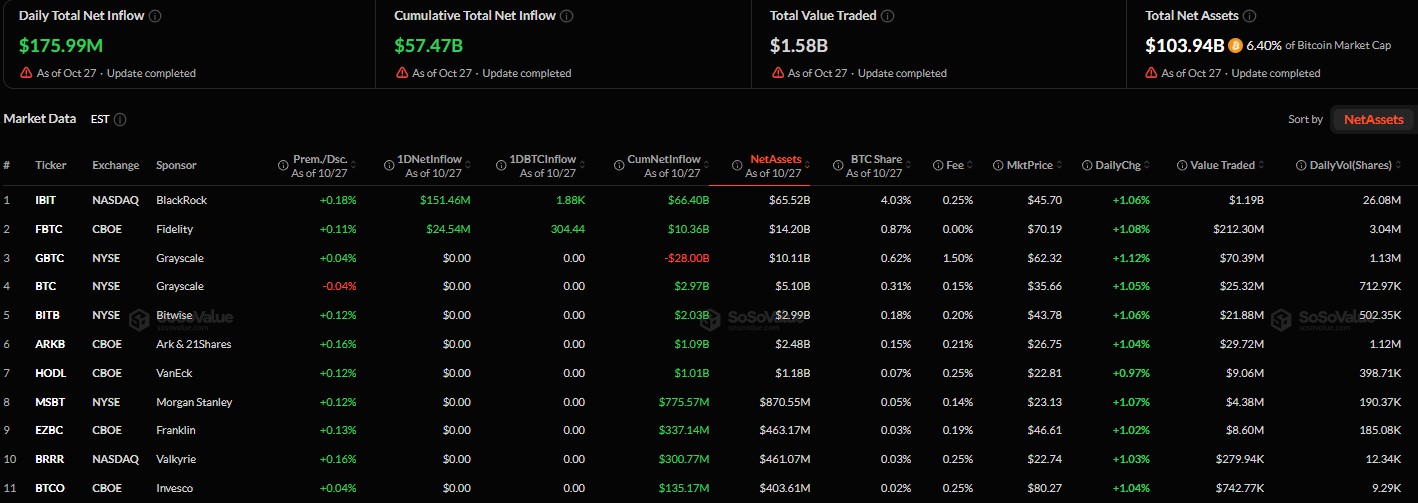Click info icon on Value Traded column
Screen dimensions: 1418x503
click(1183, 165)
